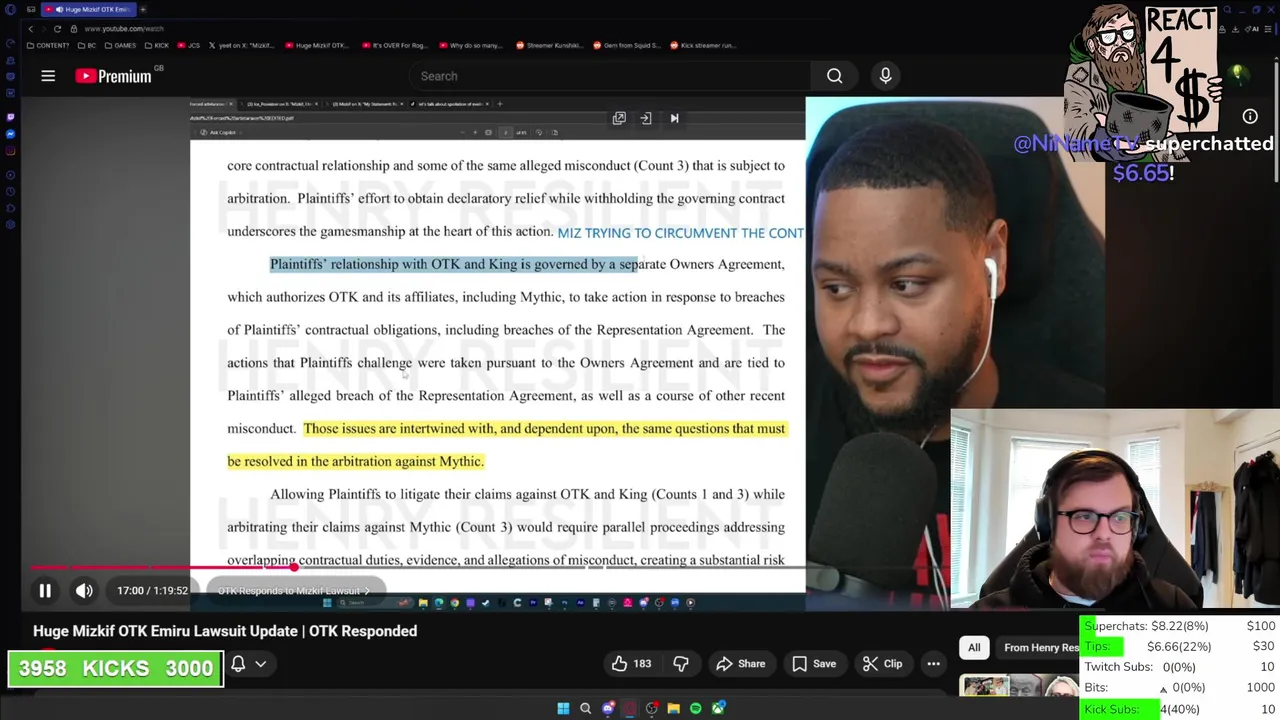This screenshot has height=720, width=1280.
Task: Open history from the sidebar clock icon
Action: pyautogui.click(x=10, y=191)
